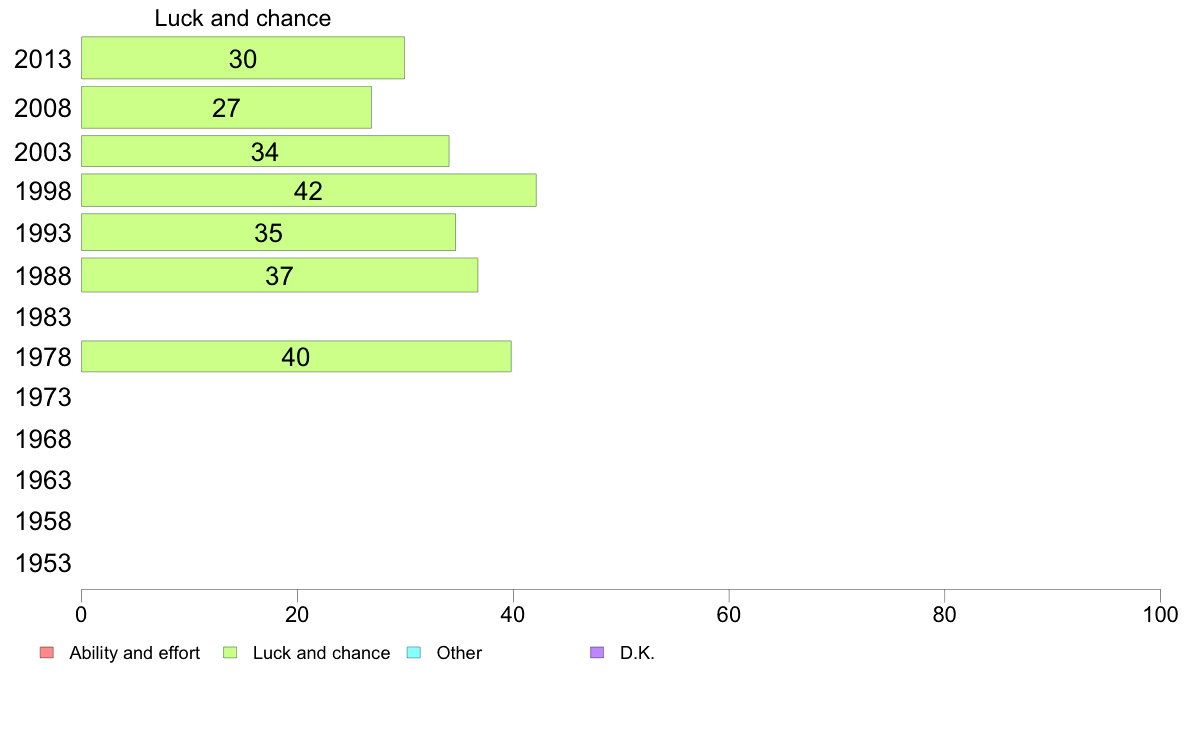Click the Ability and effort legend text

[135, 653]
